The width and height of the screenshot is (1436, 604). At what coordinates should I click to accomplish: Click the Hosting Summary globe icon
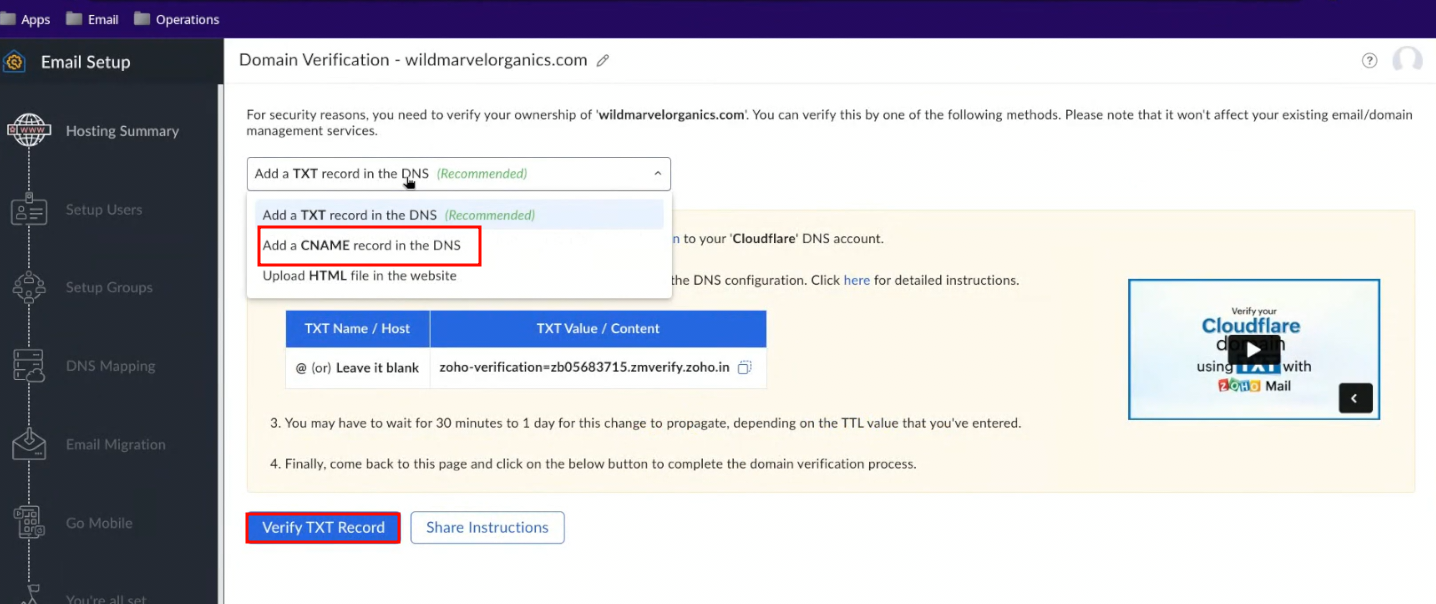[29, 131]
